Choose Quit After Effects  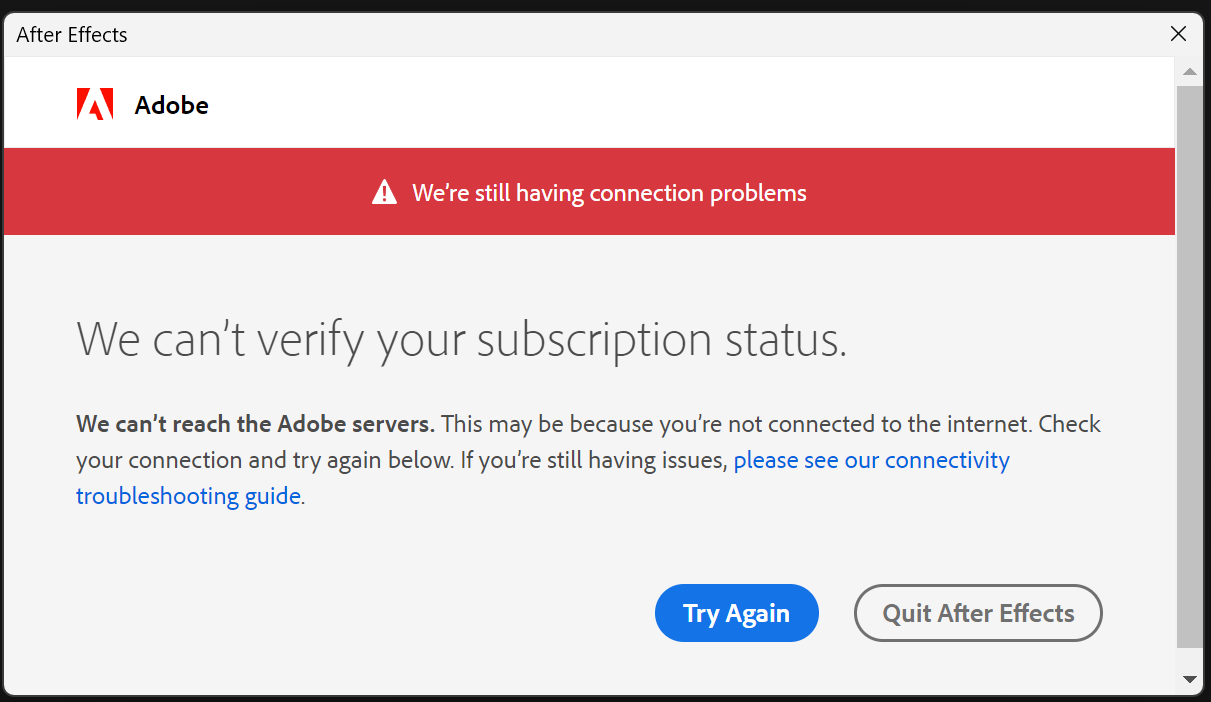coord(977,613)
